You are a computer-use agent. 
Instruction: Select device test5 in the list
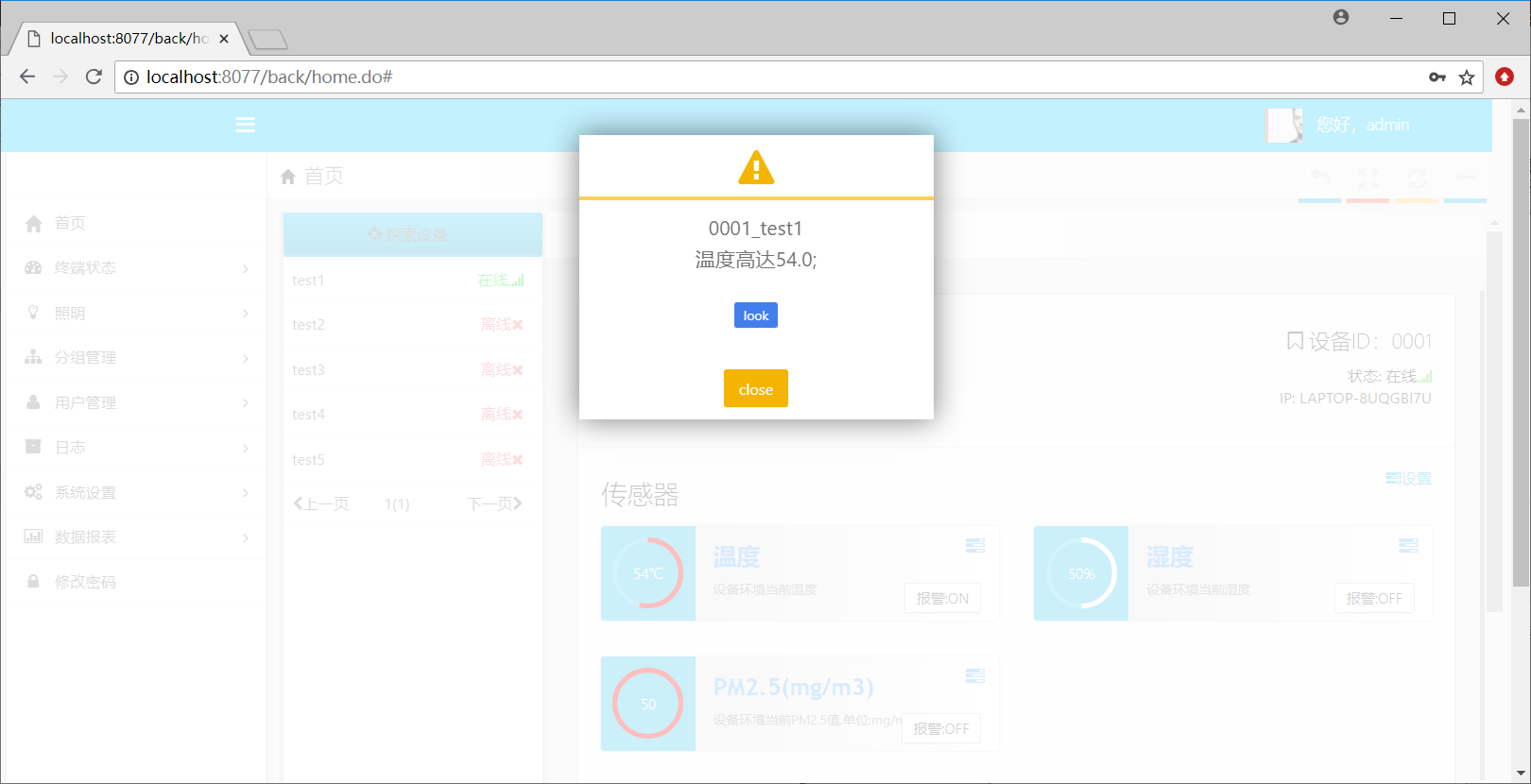tap(413, 459)
